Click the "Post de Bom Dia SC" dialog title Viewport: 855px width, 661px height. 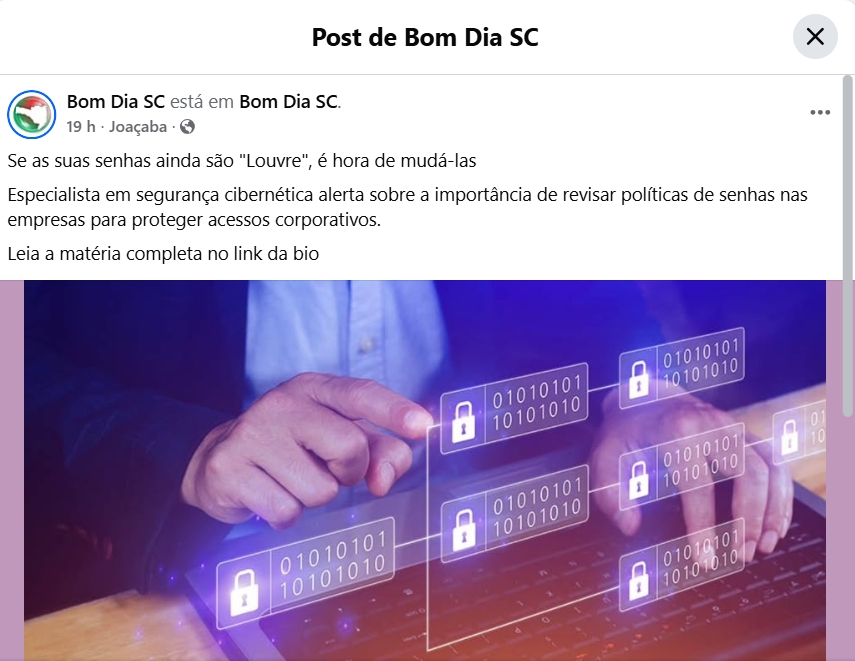(x=425, y=37)
